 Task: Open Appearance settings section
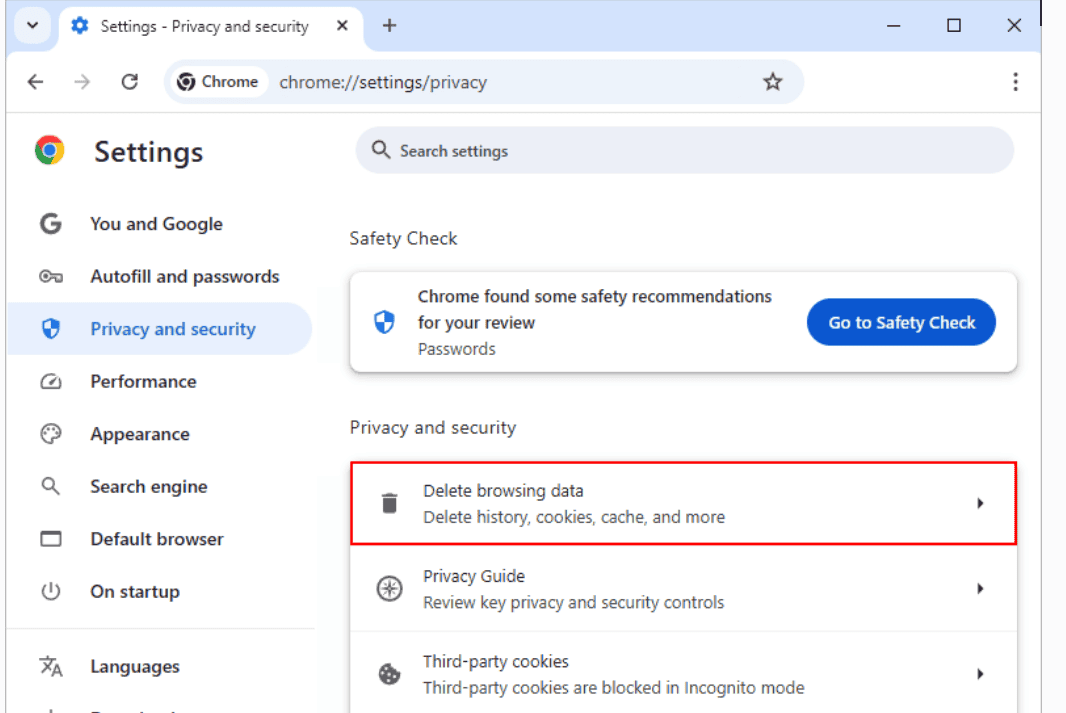[139, 434]
